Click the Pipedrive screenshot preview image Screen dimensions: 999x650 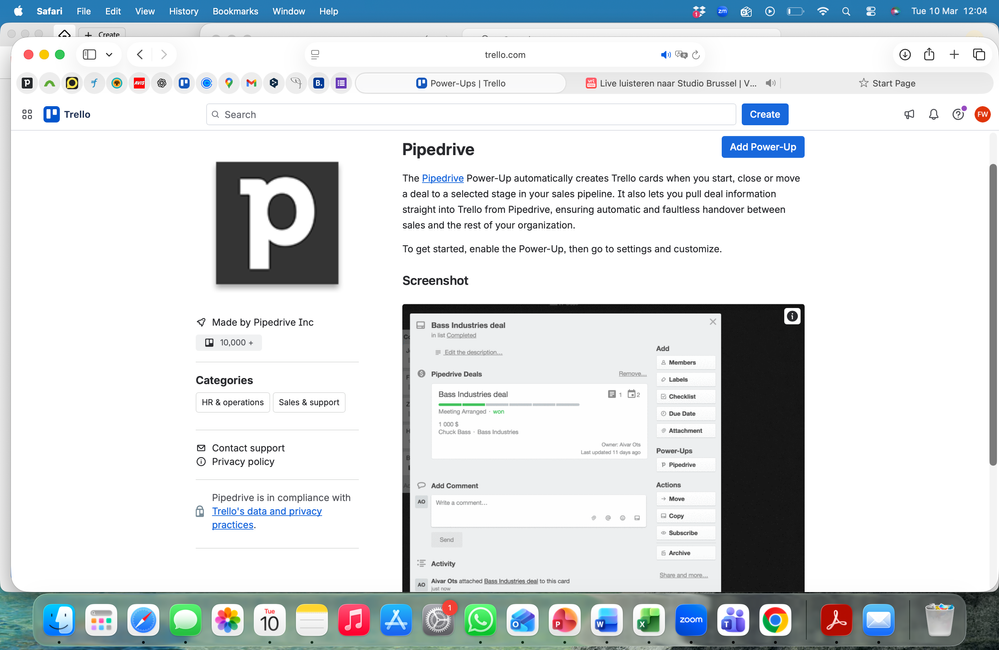(603, 449)
